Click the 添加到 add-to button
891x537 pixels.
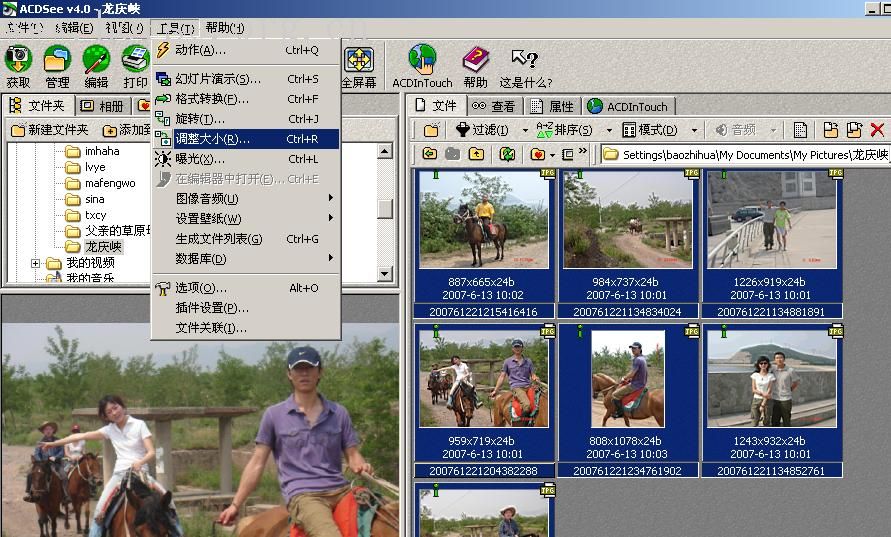[x=126, y=130]
